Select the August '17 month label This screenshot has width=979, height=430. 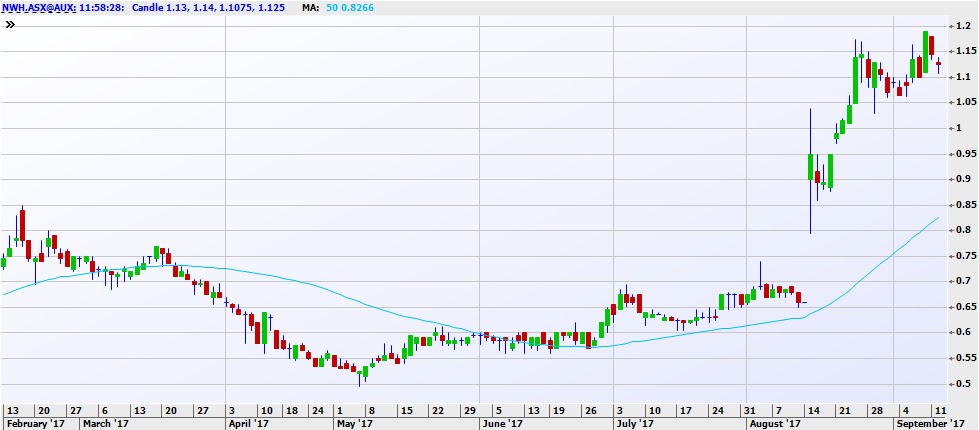coord(775,423)
